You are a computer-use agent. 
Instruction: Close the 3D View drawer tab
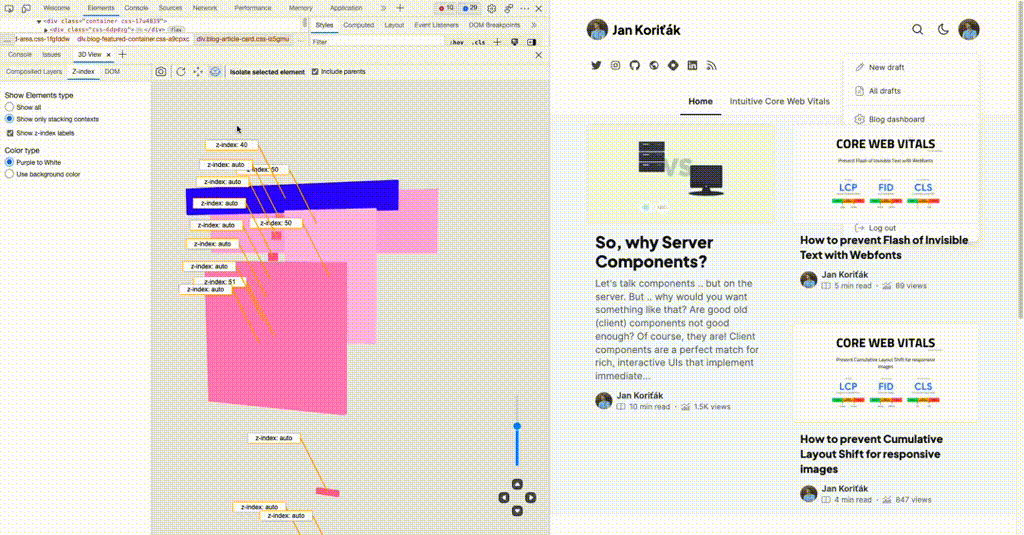click(x=108, y=55)
